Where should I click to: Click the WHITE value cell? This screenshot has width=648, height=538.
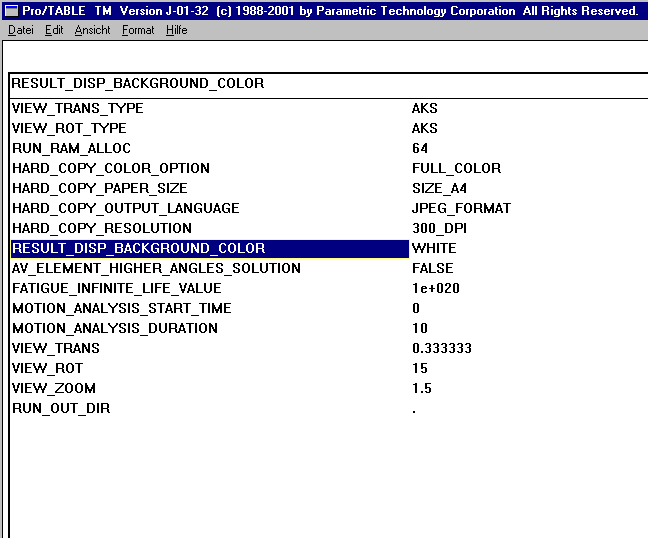click(434, 248)
